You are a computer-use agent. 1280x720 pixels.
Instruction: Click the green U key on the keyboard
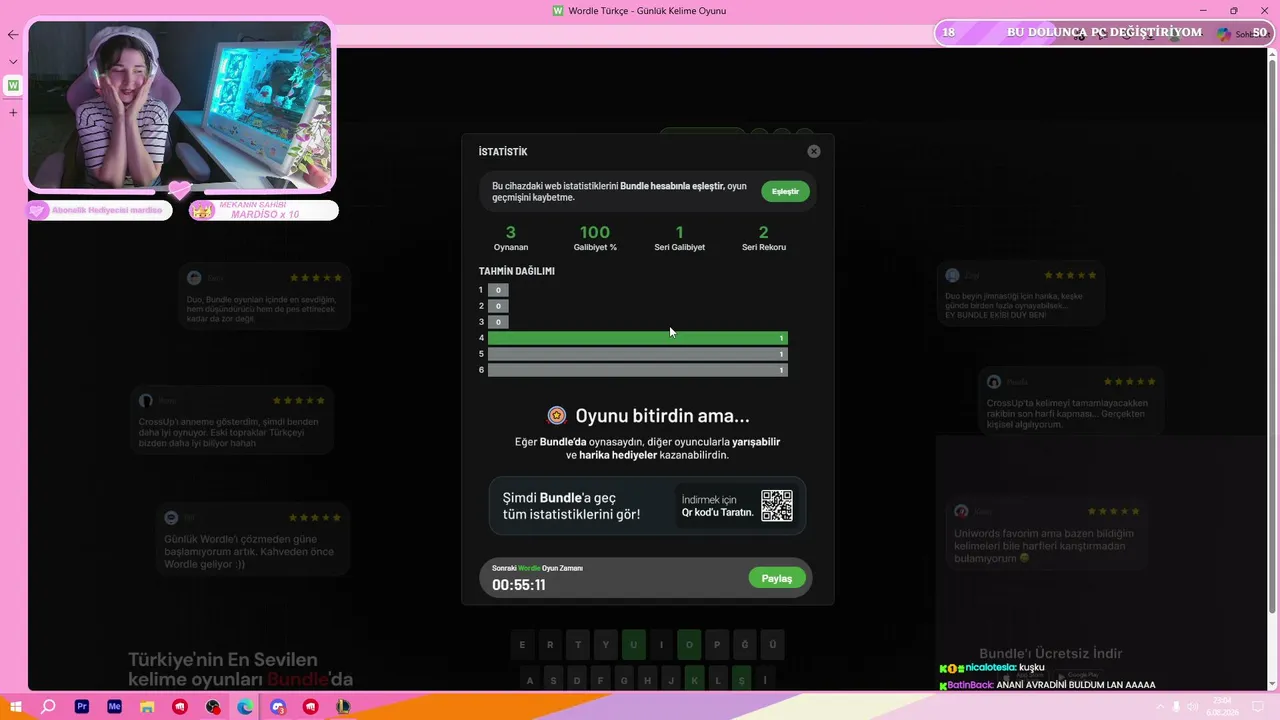coord(633,645)
